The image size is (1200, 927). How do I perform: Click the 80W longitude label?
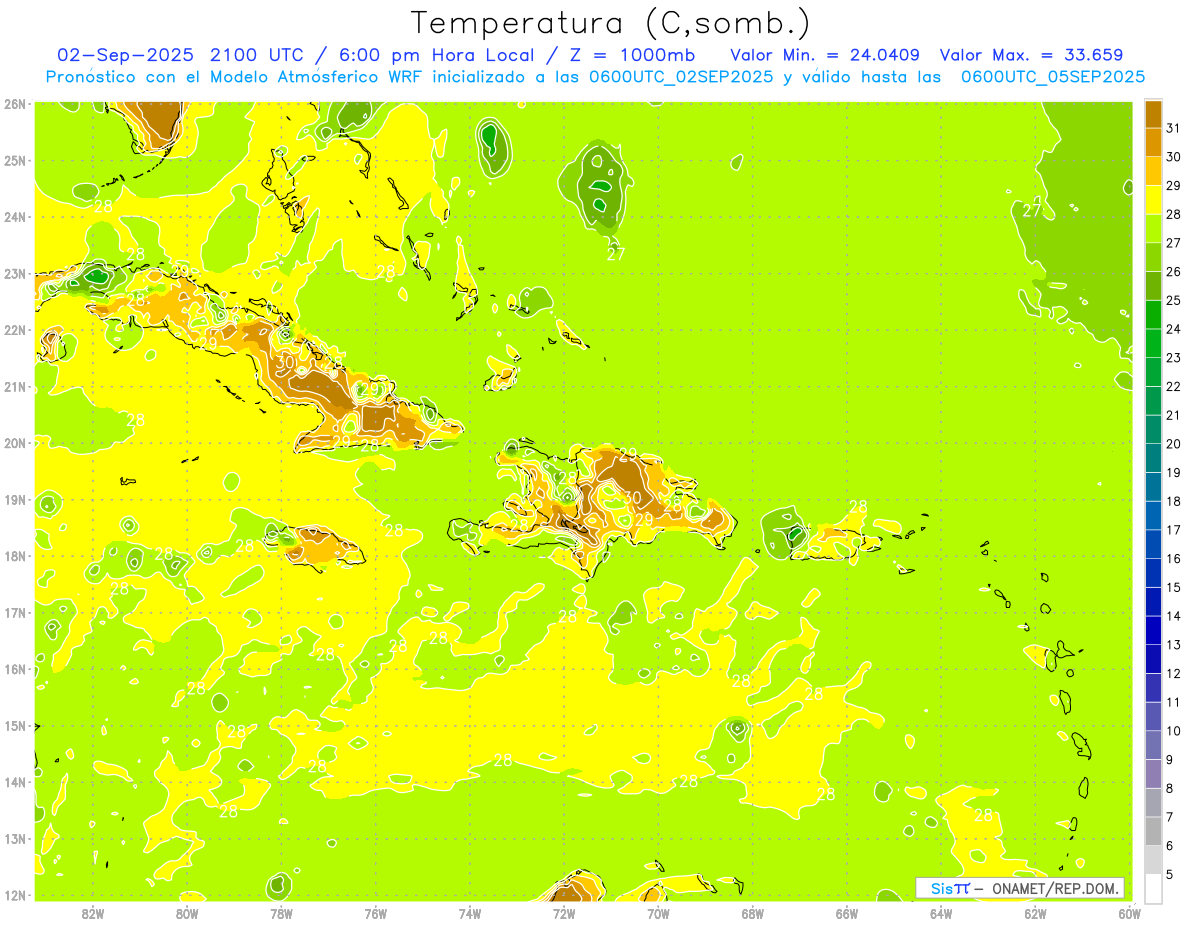coord(187,913)
